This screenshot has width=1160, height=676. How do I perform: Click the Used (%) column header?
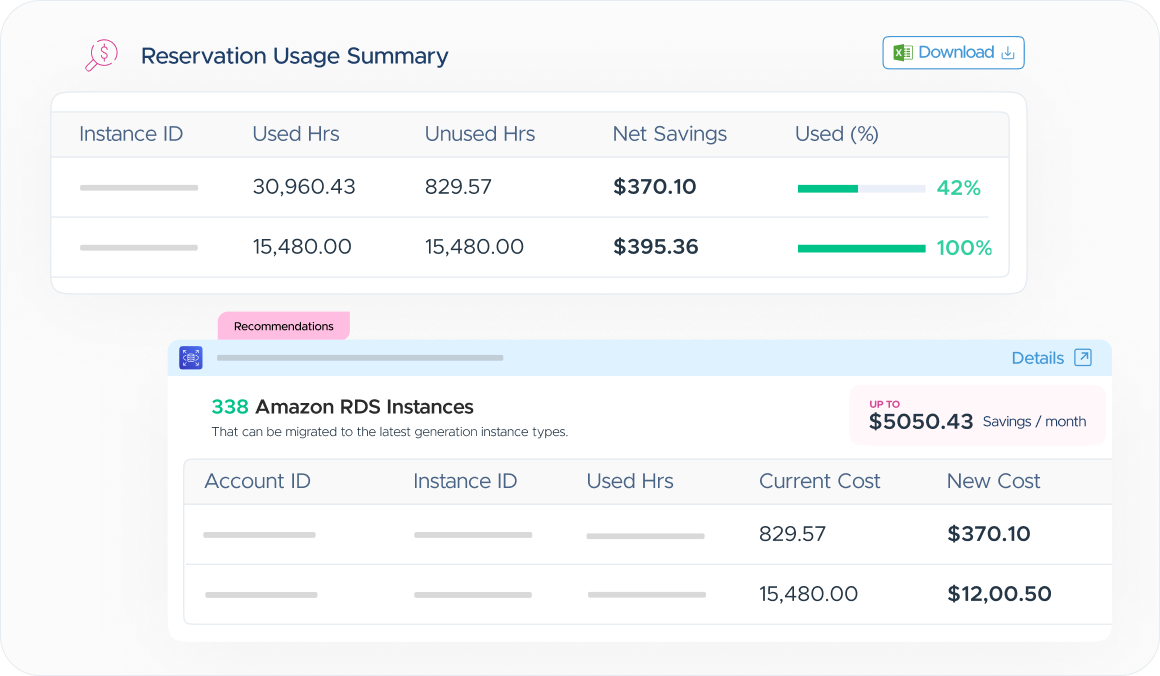tap(837, 134)
